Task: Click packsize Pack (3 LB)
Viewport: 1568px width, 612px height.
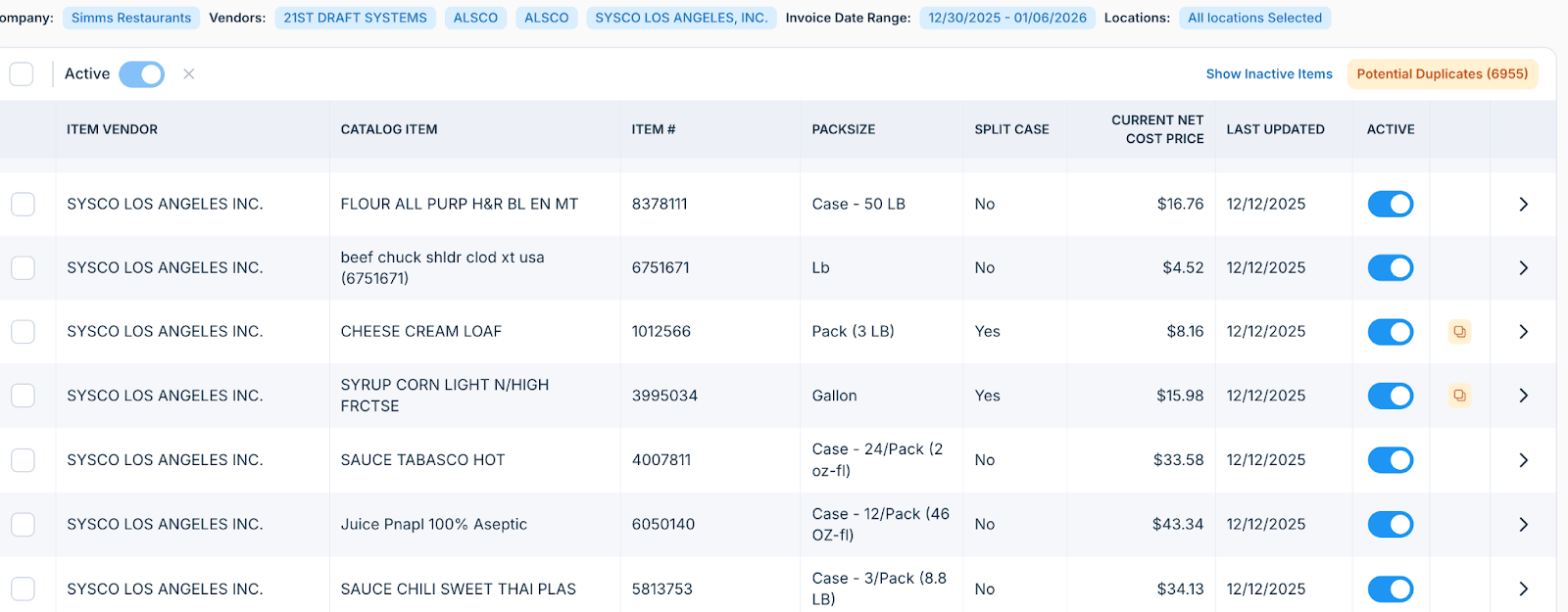Action: tap(853, 332)
